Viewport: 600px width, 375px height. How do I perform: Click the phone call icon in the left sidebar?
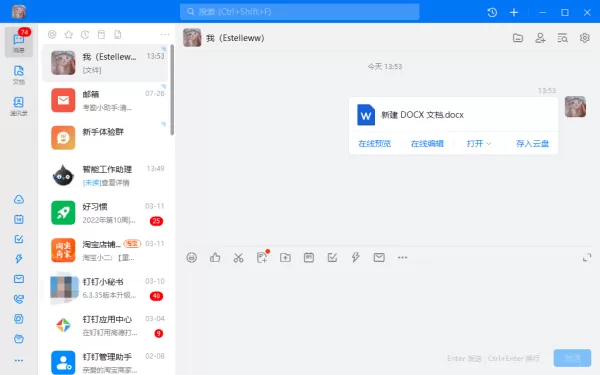coord(19,299)
